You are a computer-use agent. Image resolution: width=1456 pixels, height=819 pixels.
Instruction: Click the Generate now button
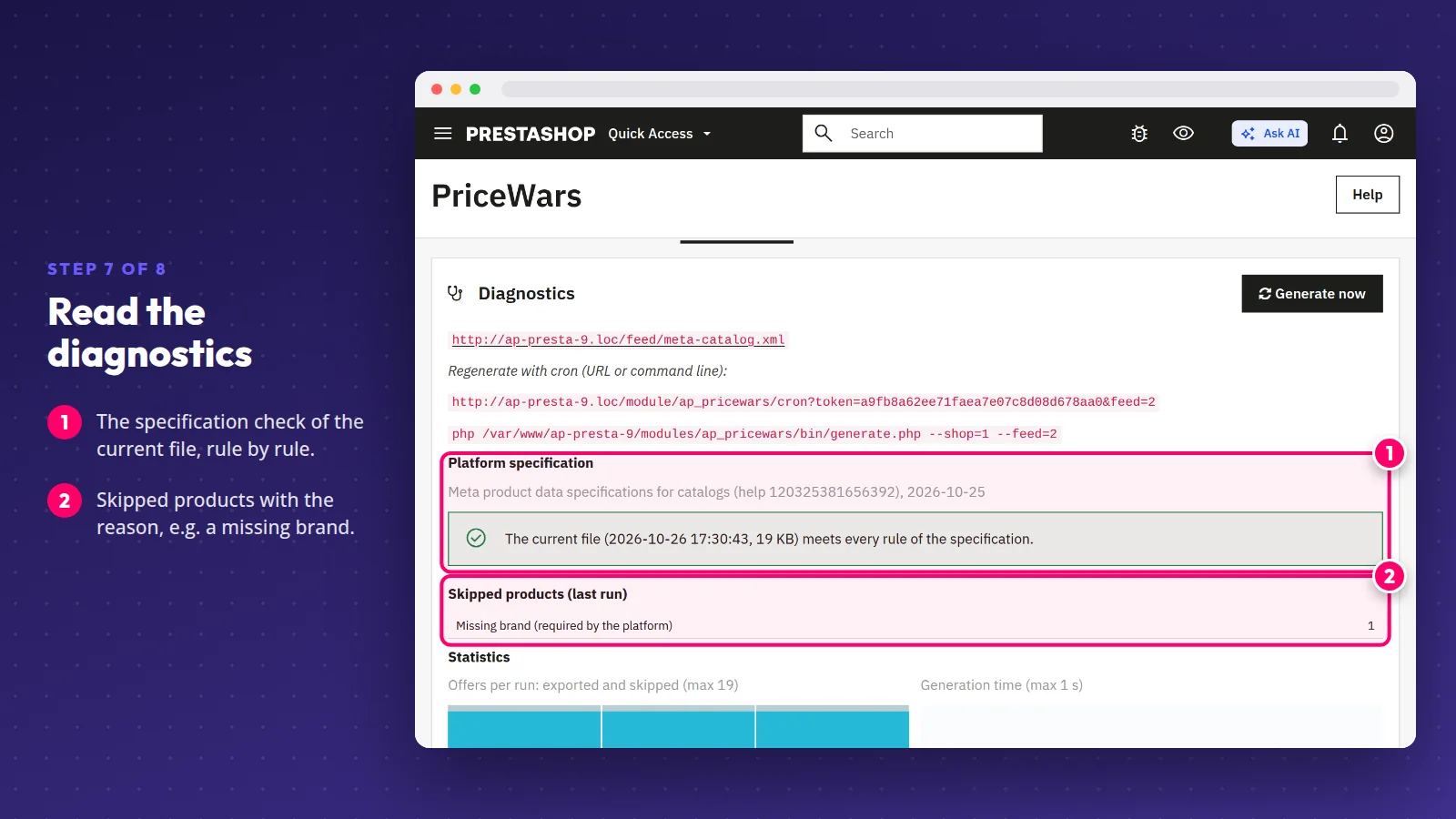1312,294
